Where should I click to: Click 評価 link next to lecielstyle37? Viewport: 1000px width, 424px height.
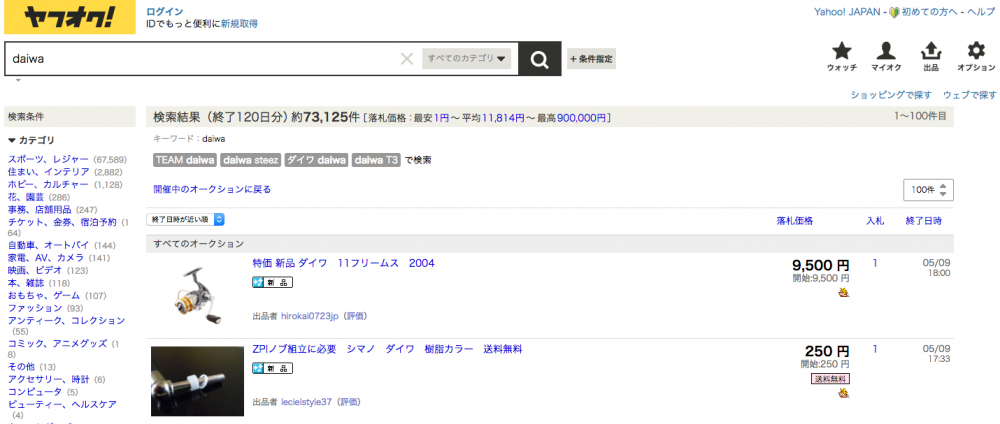click(x=348, y=402)
